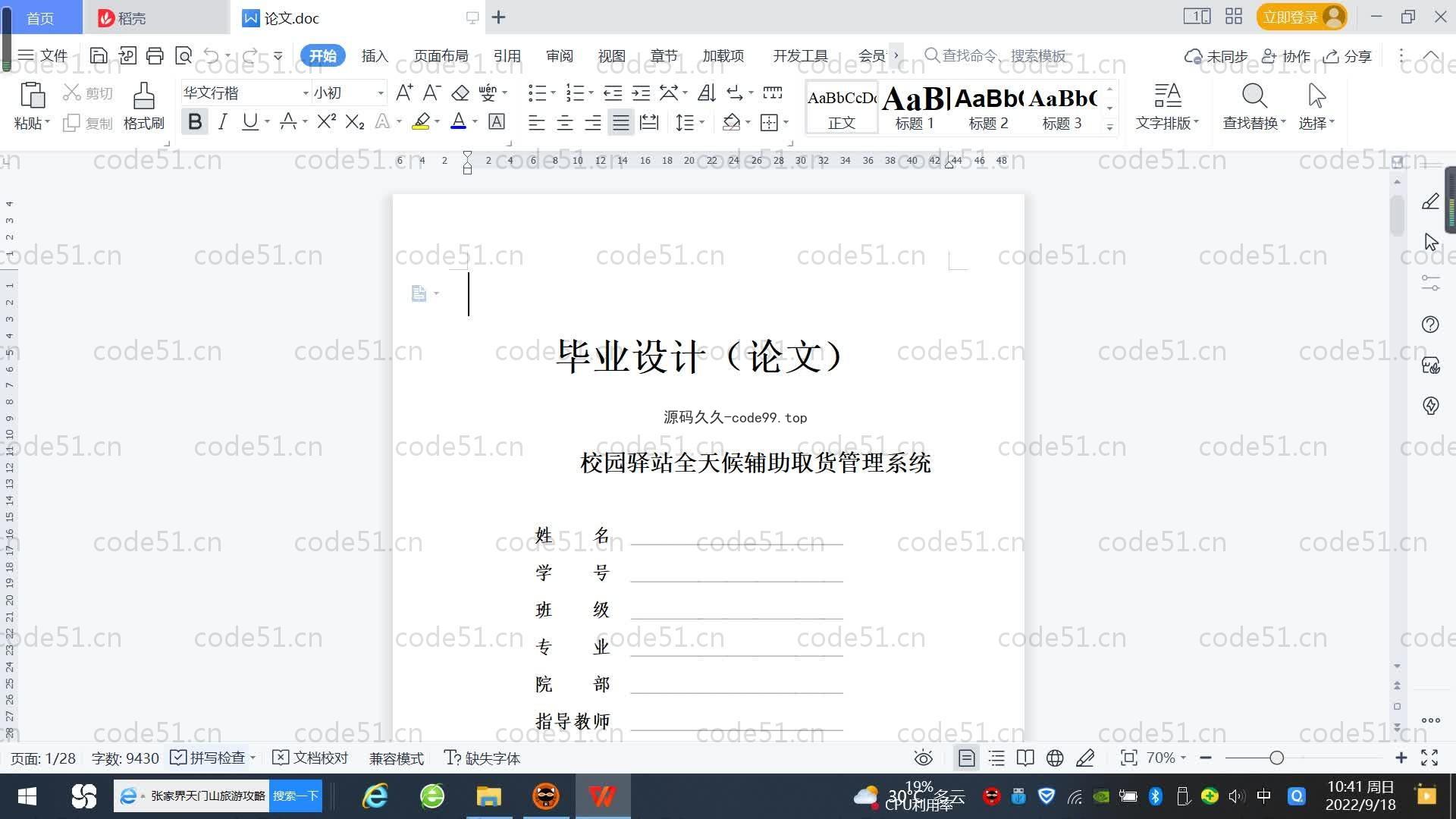
Task: Increase paragraph indent
Action: click(x=641, y=93)
